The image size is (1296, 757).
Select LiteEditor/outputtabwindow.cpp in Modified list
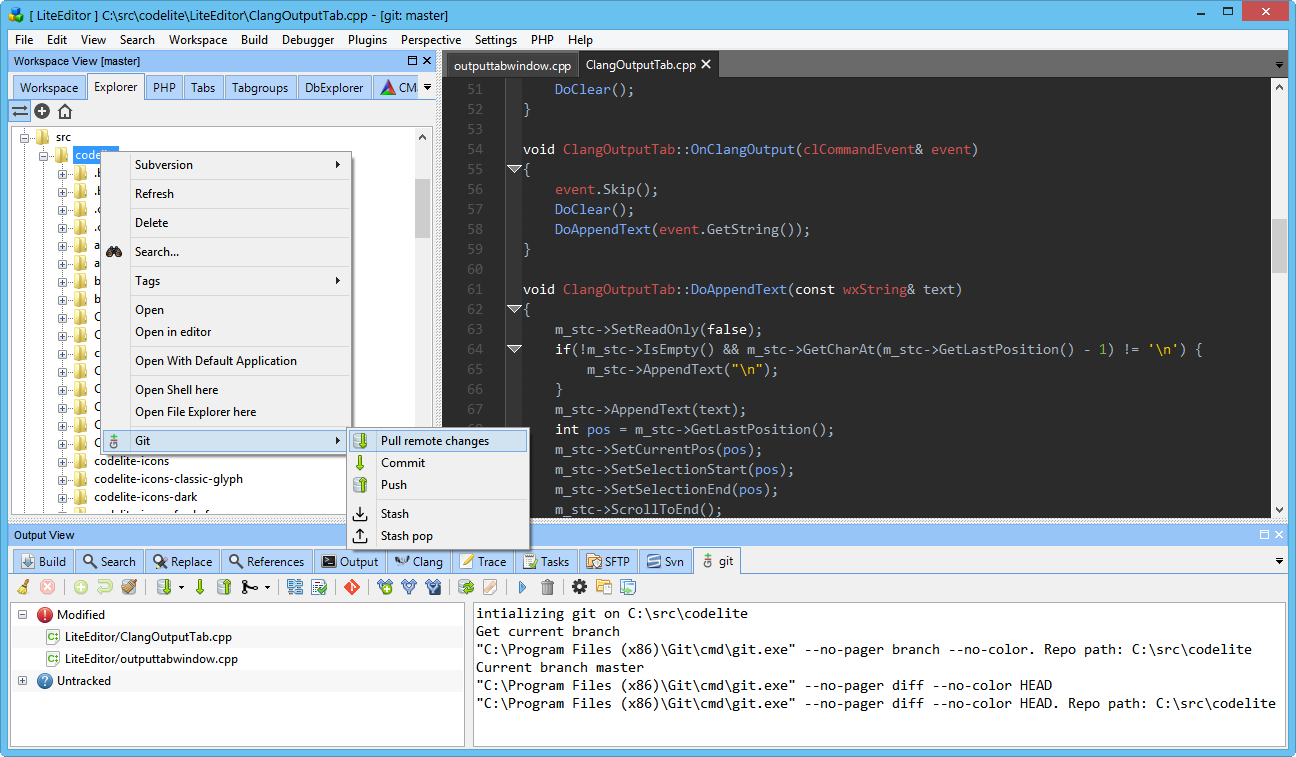coord(151,659)
